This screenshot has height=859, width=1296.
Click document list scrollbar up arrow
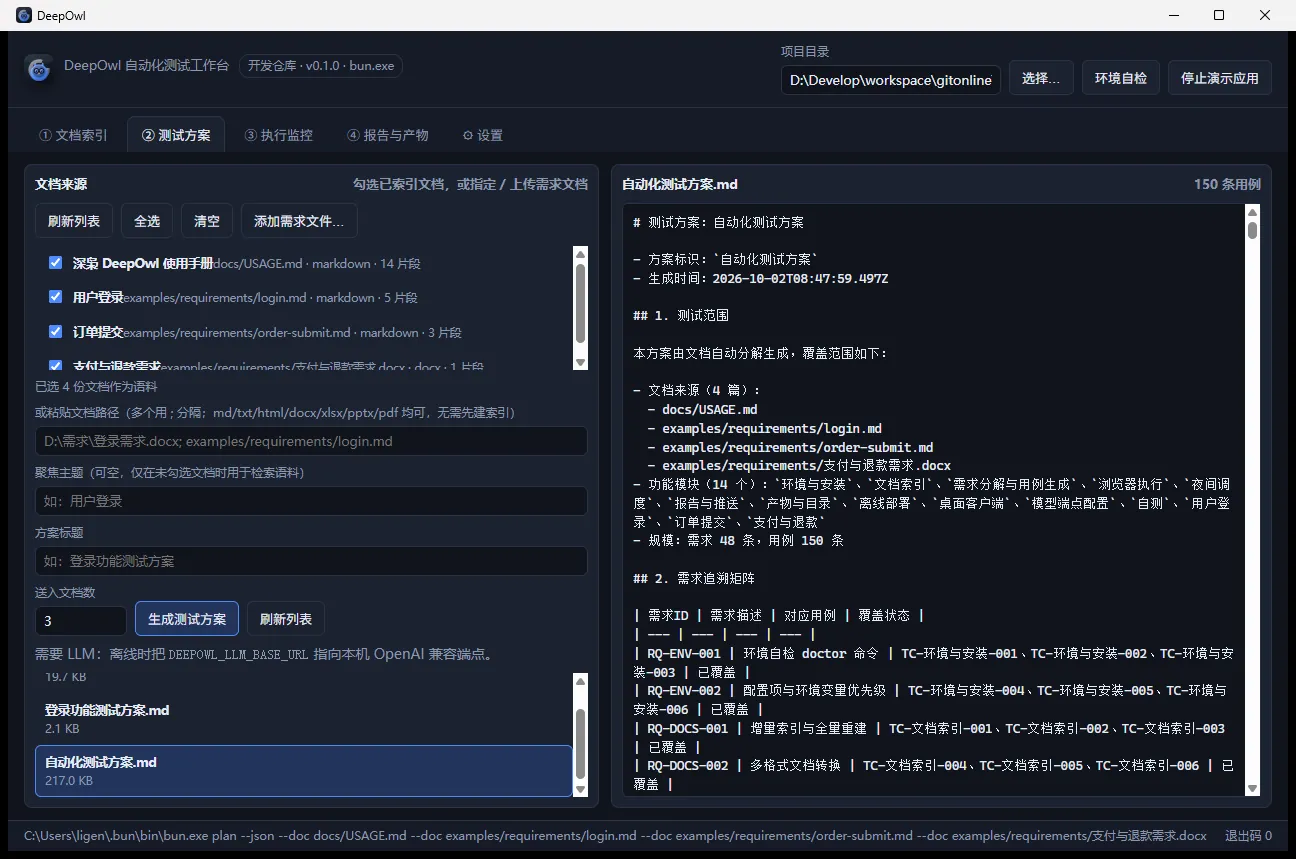[580, 254]
